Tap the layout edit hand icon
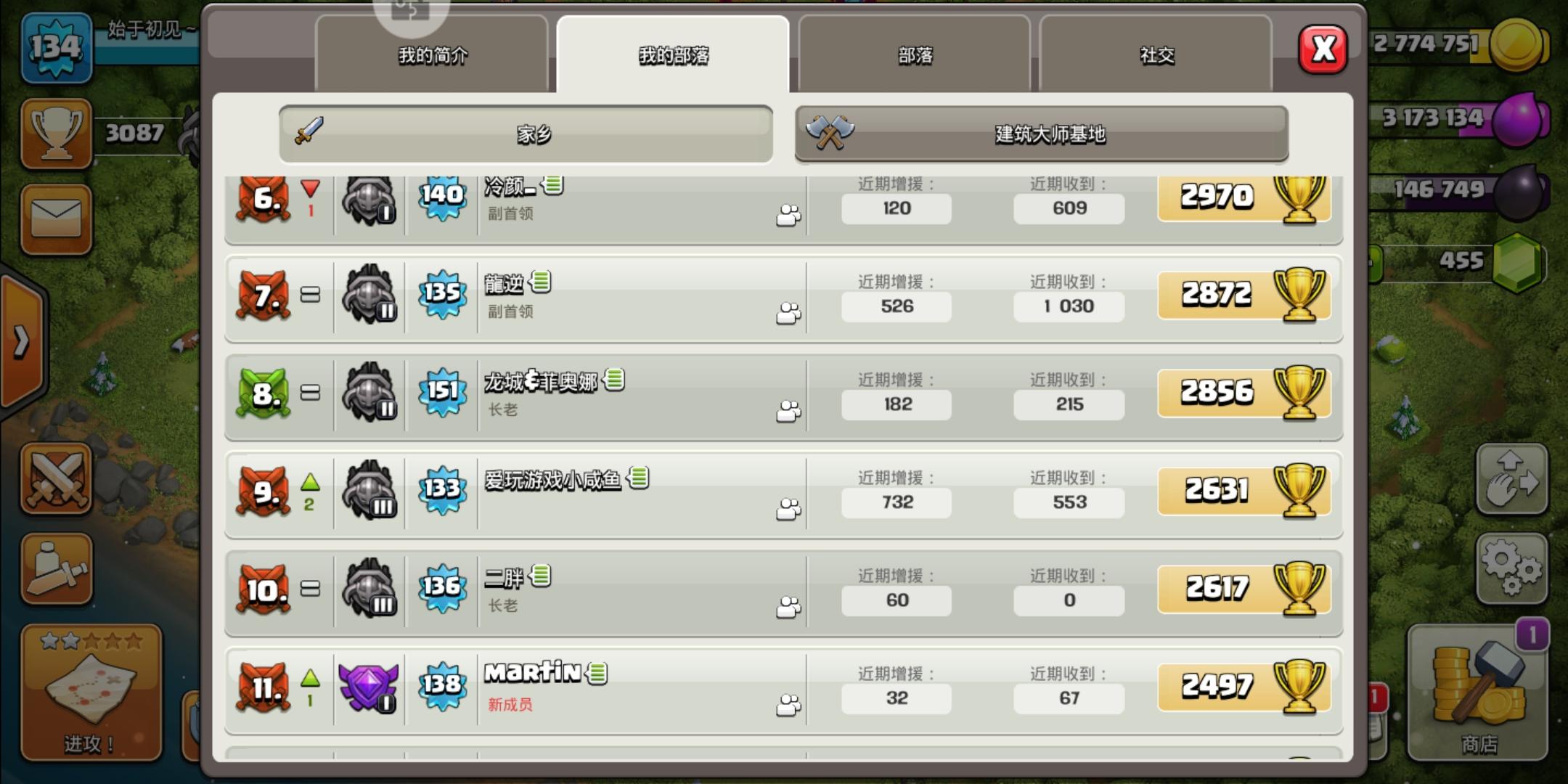The height and width of the screenshot is (784, 1568). point(1513,479)
